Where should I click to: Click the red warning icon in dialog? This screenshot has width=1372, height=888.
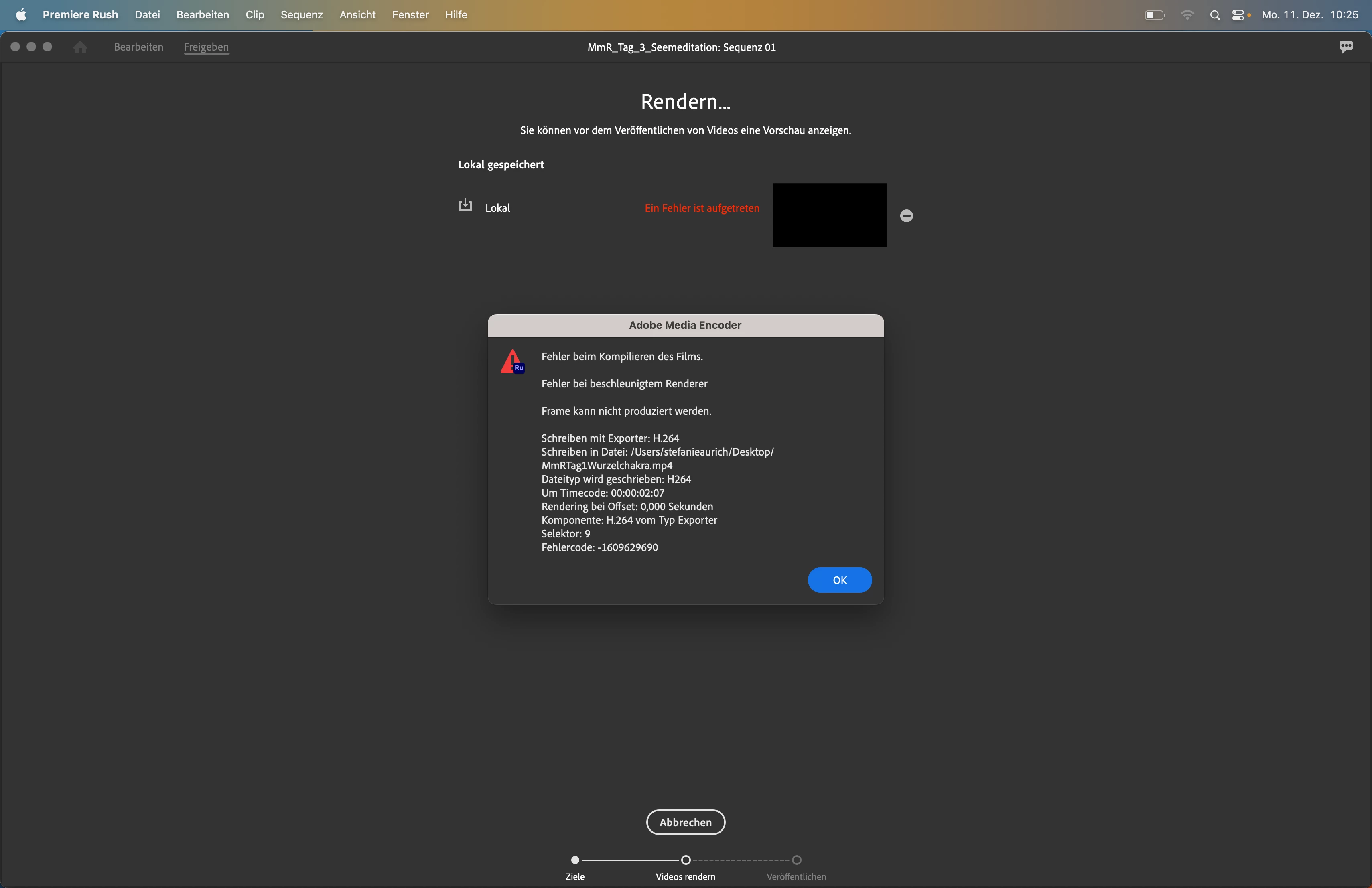click(512, 362)
